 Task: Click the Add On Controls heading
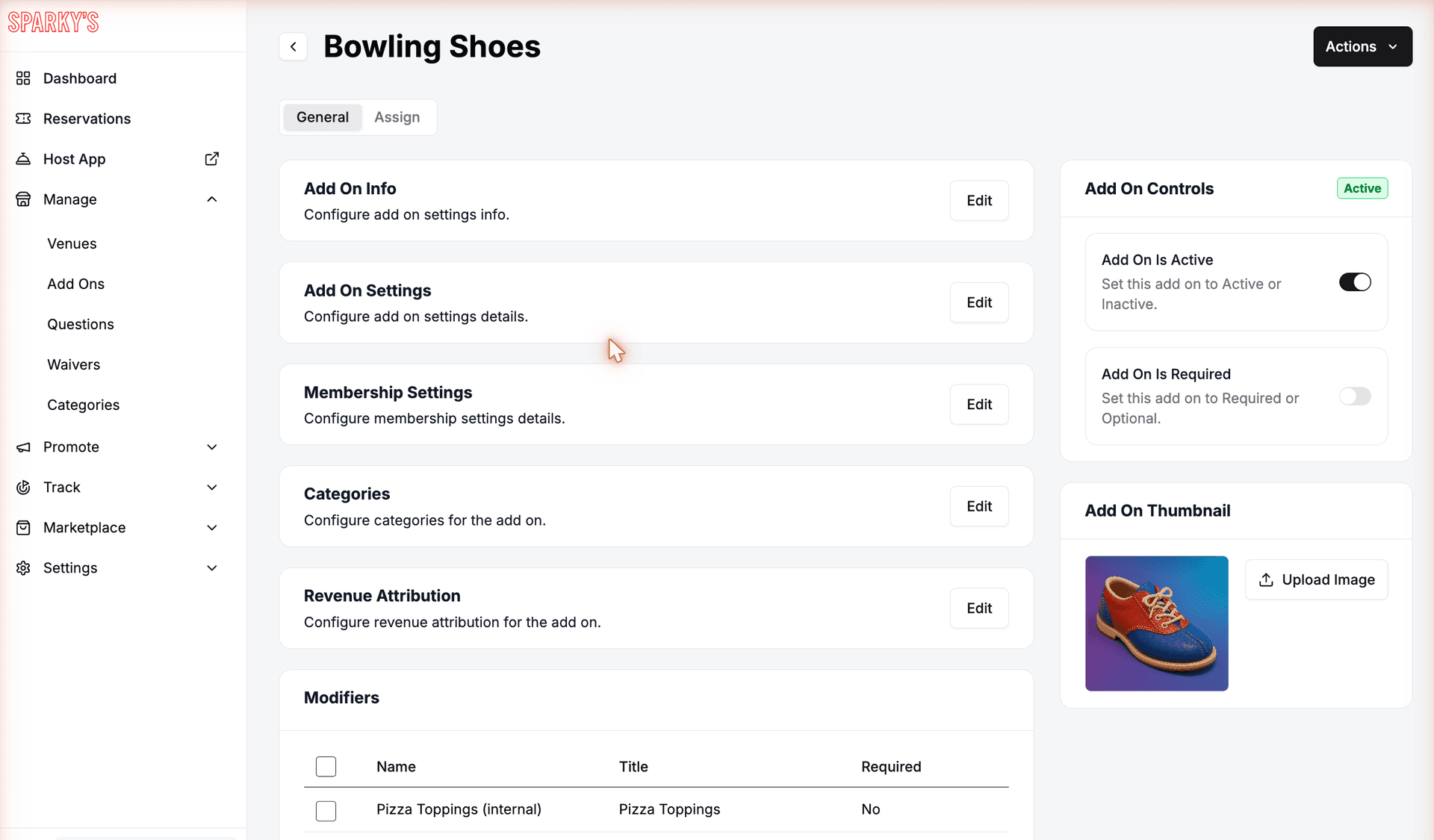[1149, 189]
